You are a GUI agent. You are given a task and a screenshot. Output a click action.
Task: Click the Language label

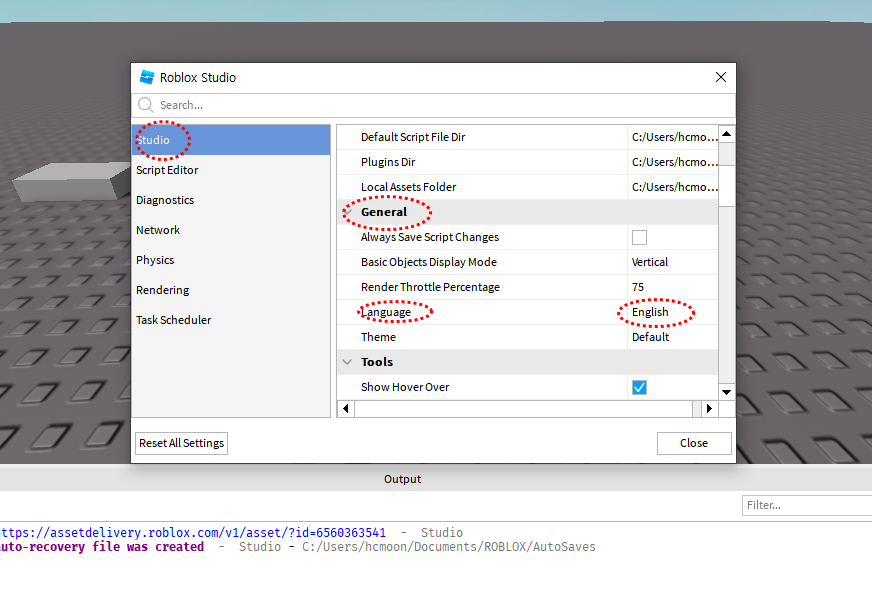[386, 312]
